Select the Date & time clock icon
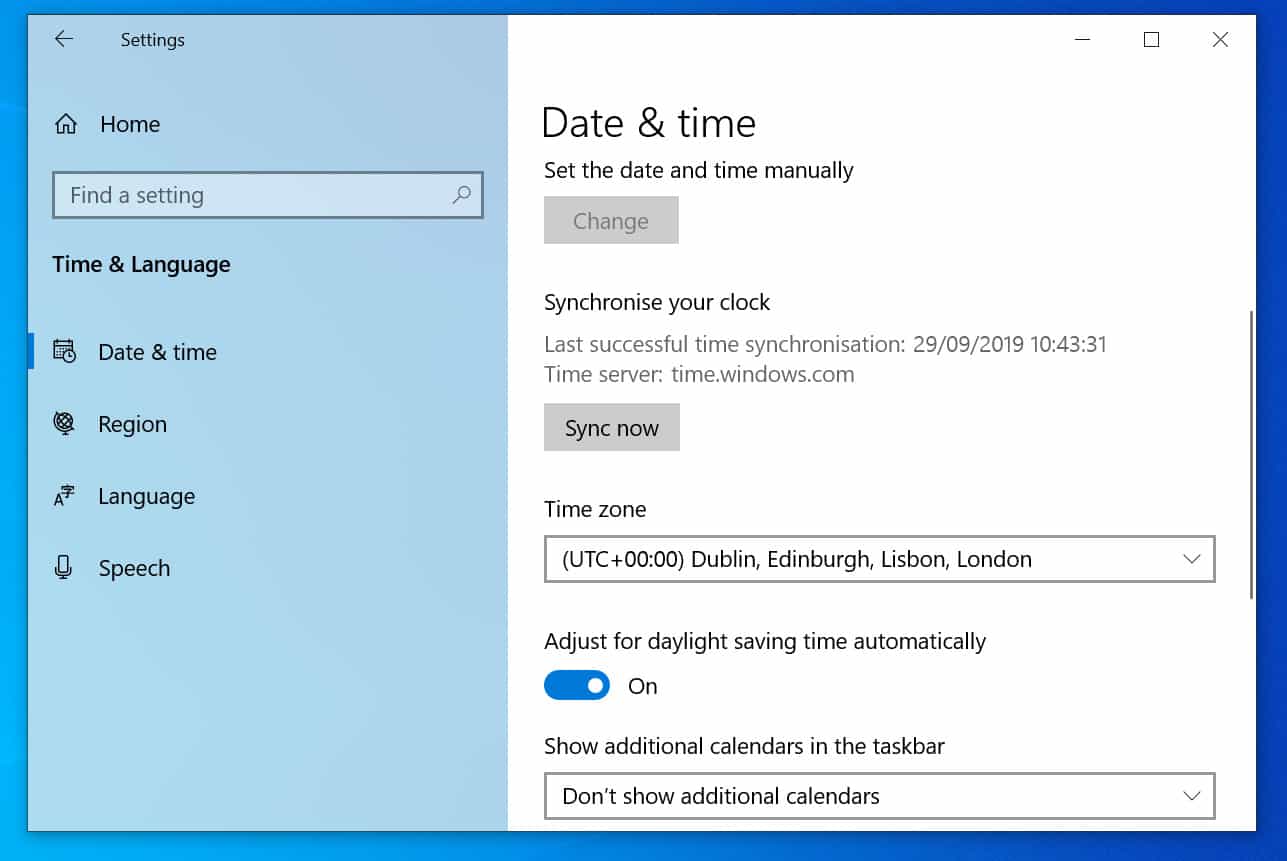The image size is (1287, 861). point(62,351)
